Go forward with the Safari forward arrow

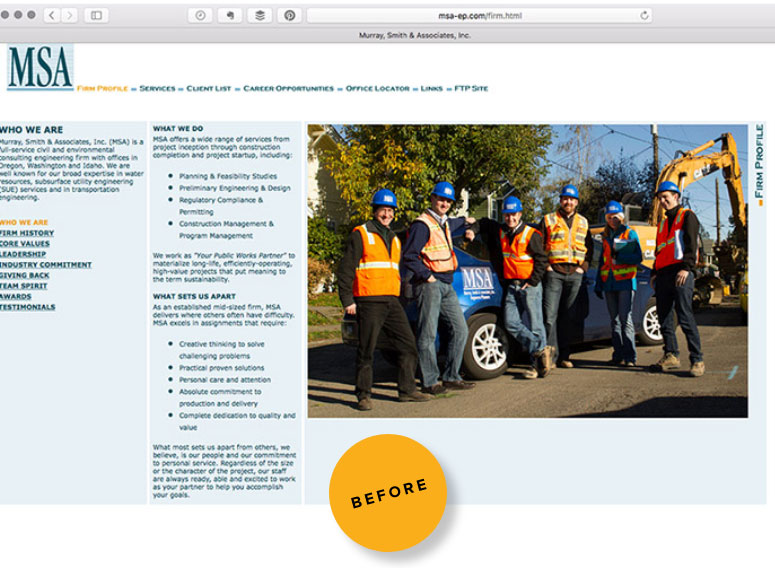pyautogui.click(x=70, y=15)
